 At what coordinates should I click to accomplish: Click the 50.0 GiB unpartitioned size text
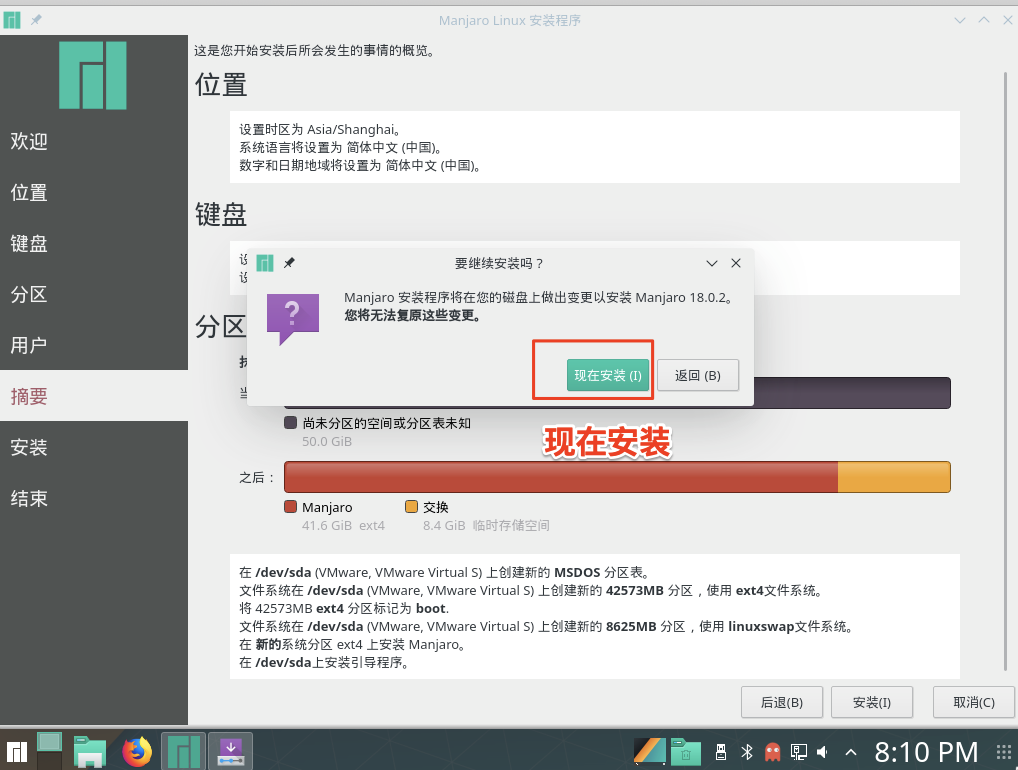click(327, 441)
